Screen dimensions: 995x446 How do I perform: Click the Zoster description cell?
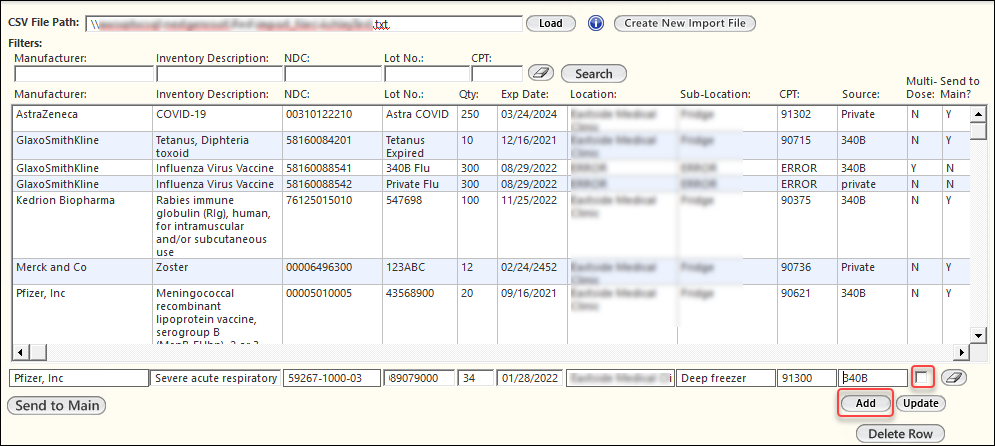pos(218,272)
